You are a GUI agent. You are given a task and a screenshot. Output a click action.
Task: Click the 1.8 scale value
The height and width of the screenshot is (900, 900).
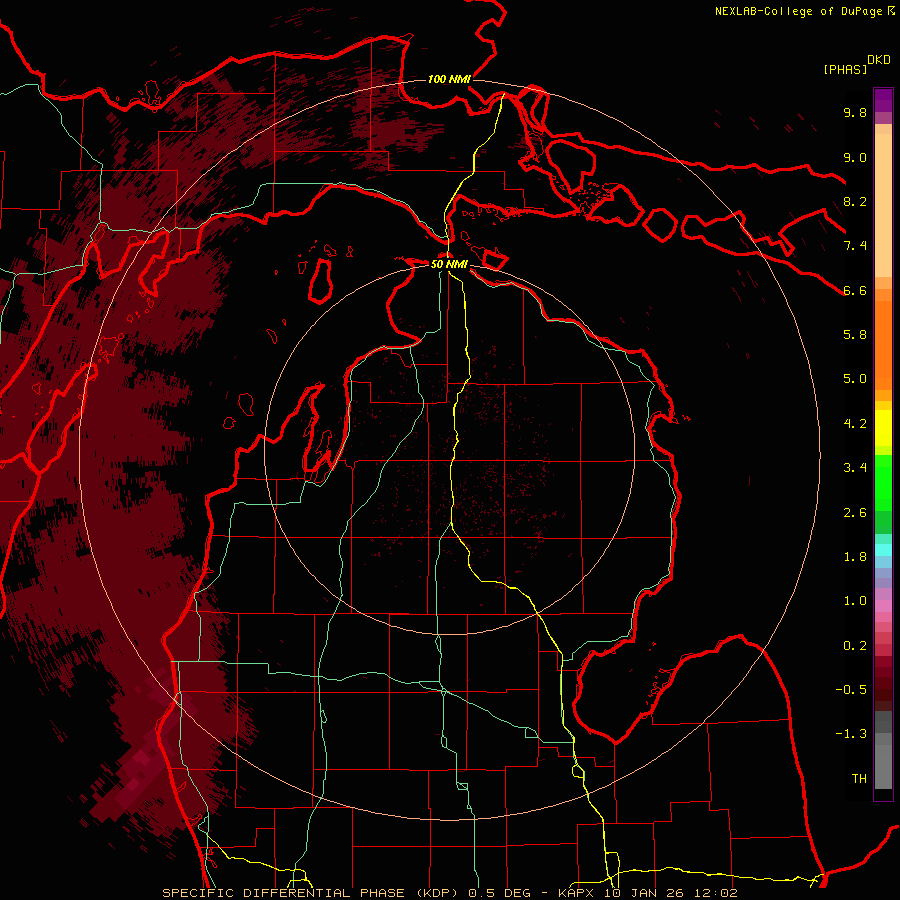[855, 557]
